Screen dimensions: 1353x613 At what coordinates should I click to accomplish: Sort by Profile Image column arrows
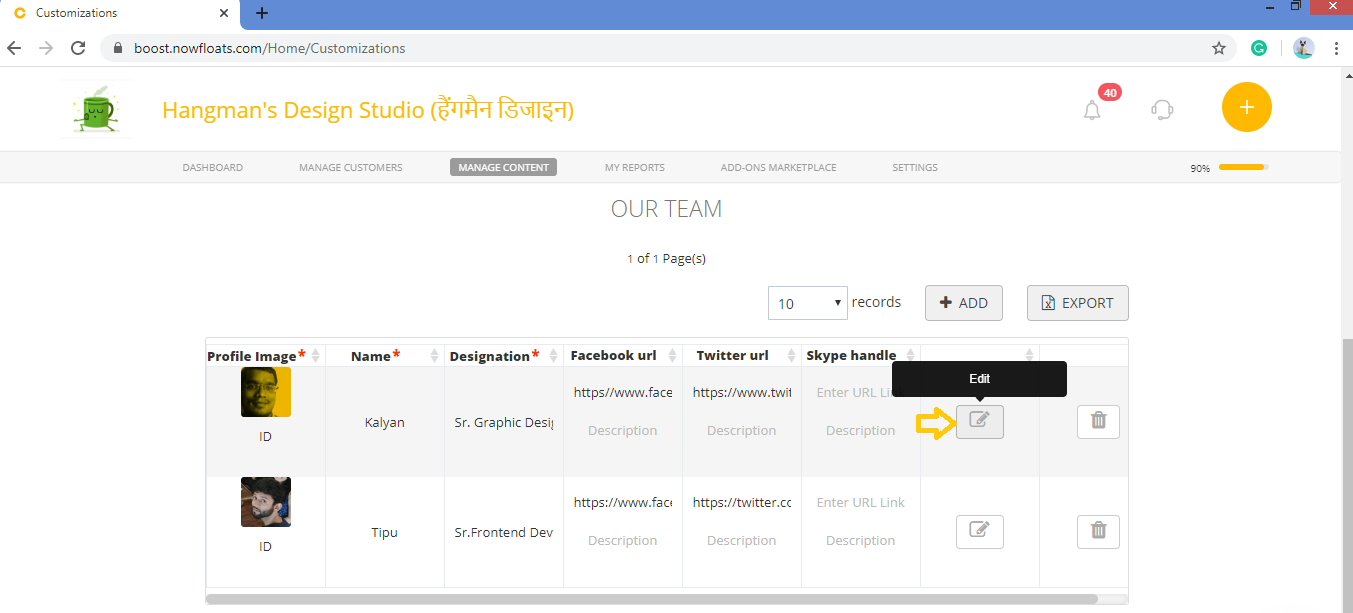tap(316, 356)
